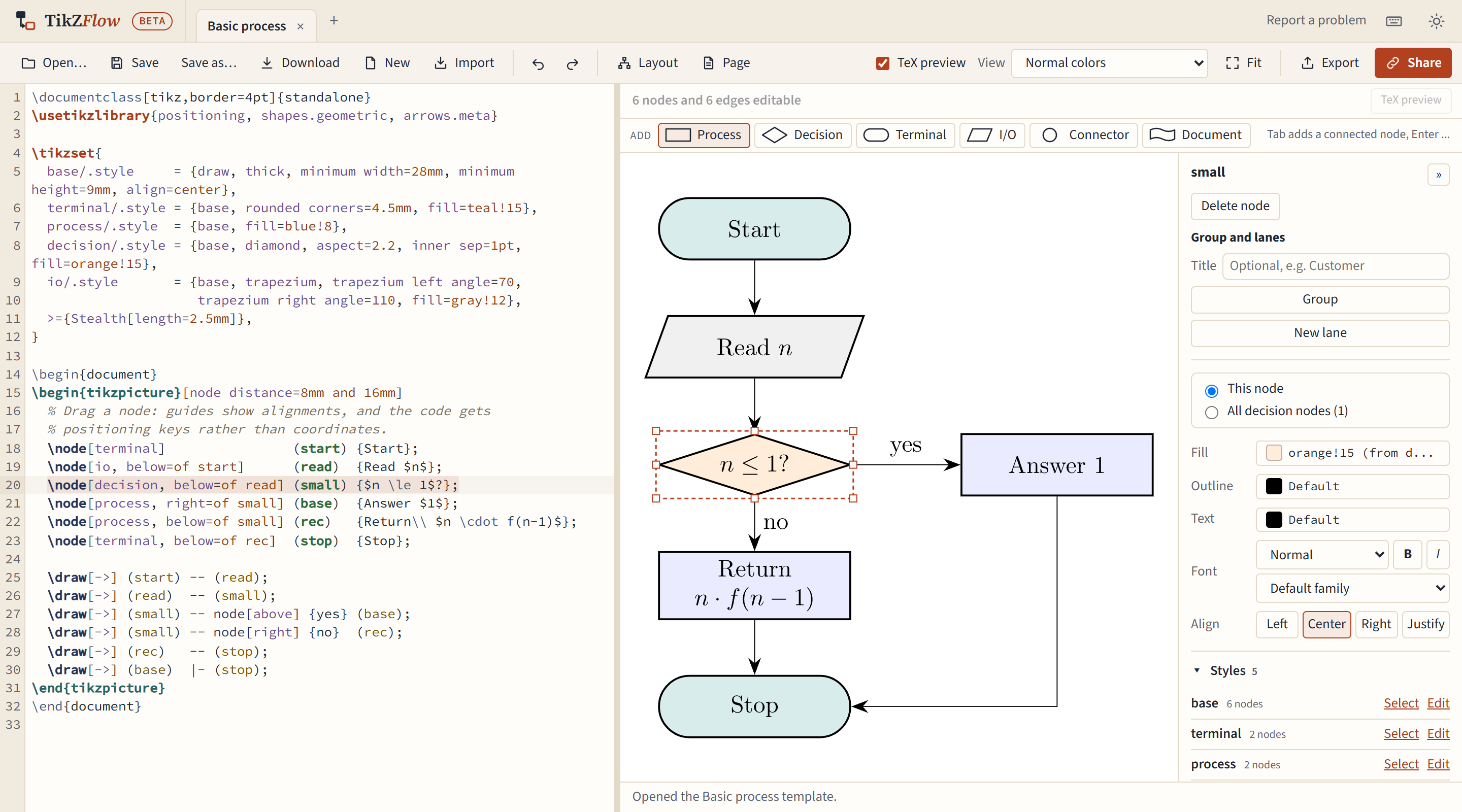Click the group Title input field
The image size is (1462, 812).
click(1336, 266)
